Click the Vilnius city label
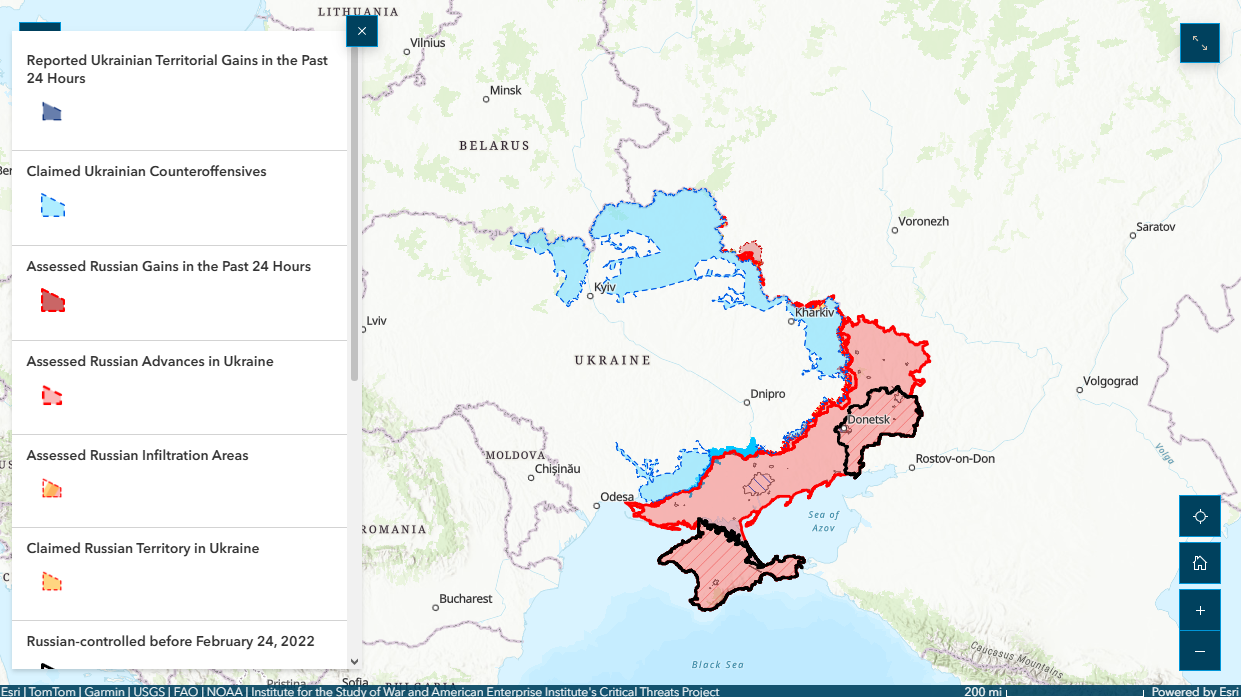The image size is (1241, 697). (427, 44)
